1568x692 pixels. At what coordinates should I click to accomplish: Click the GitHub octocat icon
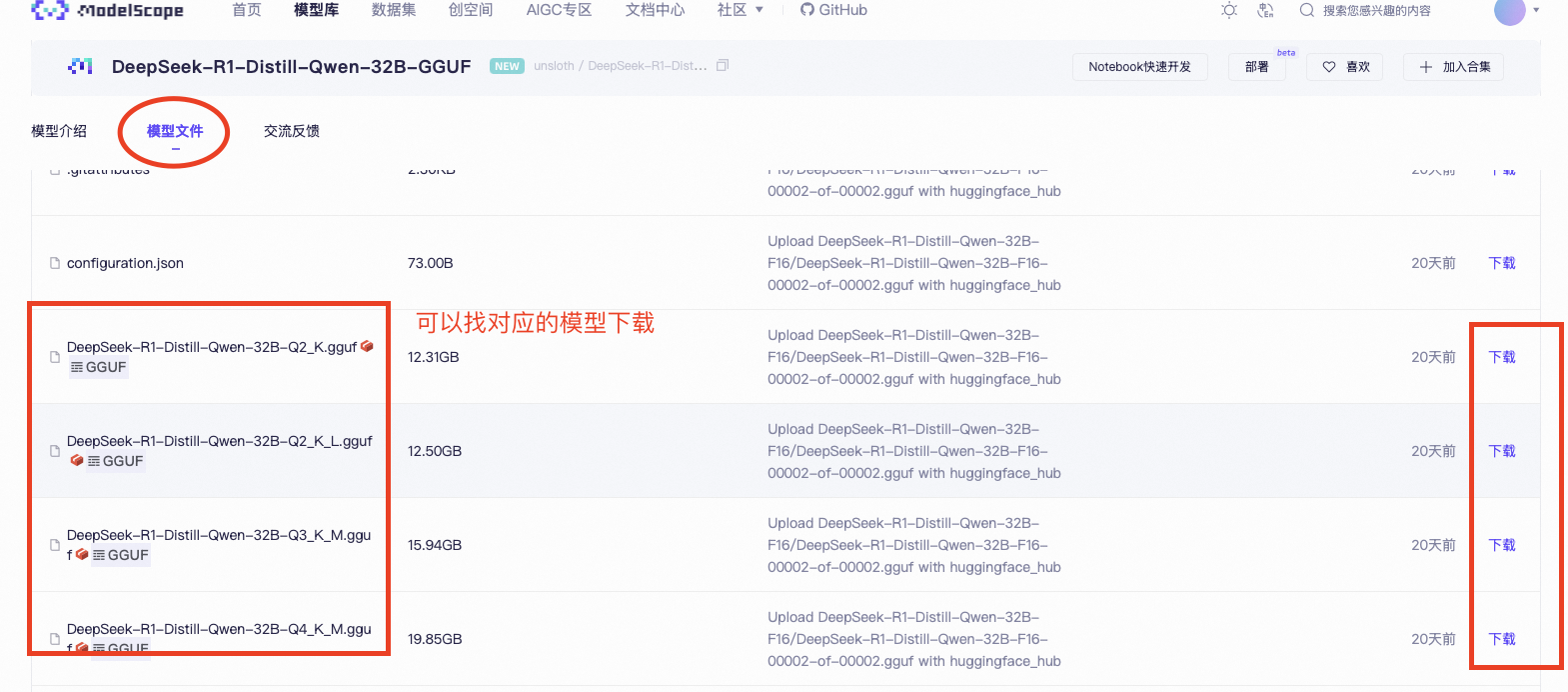point(806,10)
